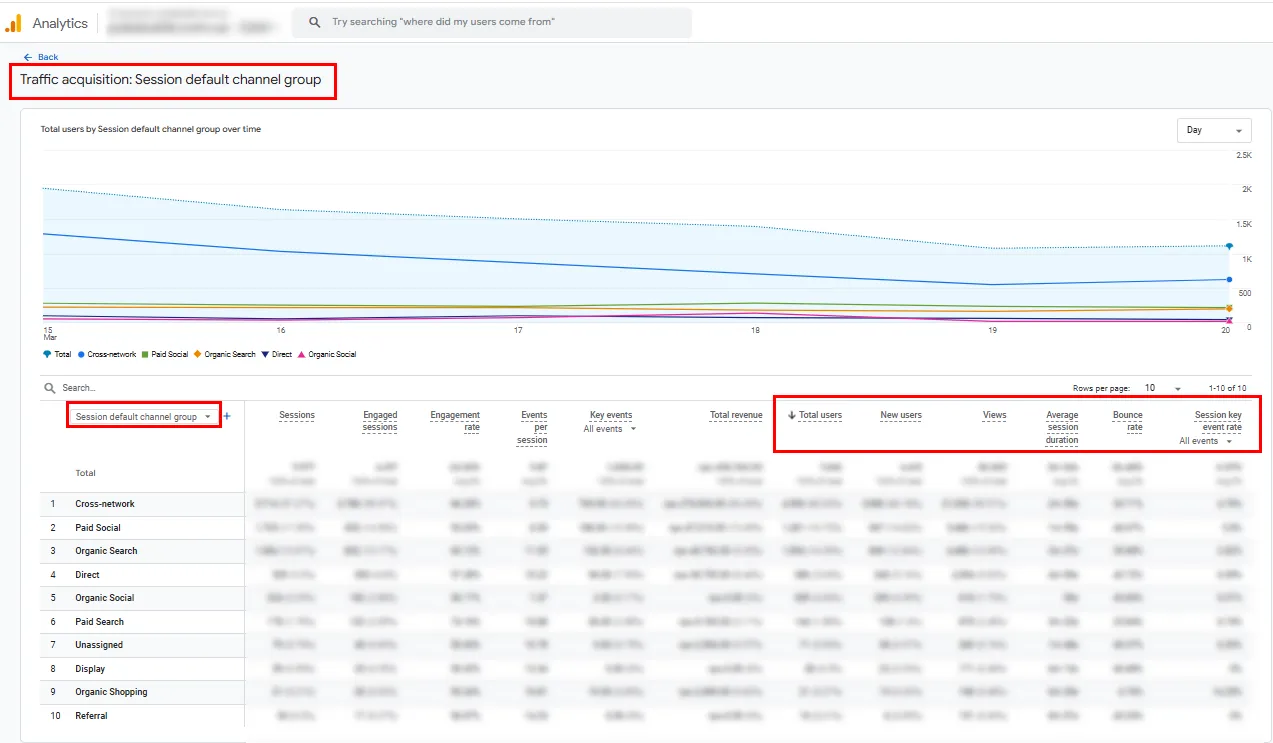Click the magnifier icon in the top search bar

[313, 21]
